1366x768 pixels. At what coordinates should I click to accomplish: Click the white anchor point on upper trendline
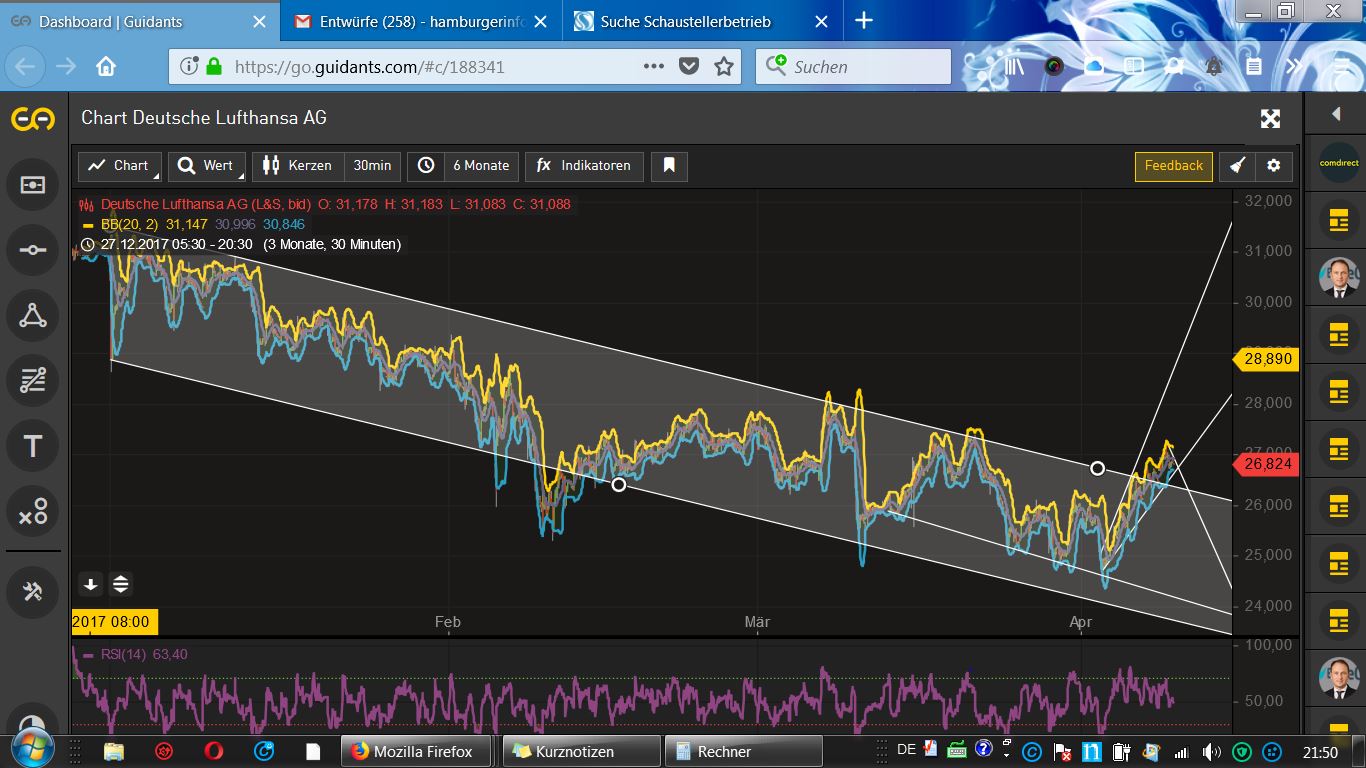[1097, 468]
